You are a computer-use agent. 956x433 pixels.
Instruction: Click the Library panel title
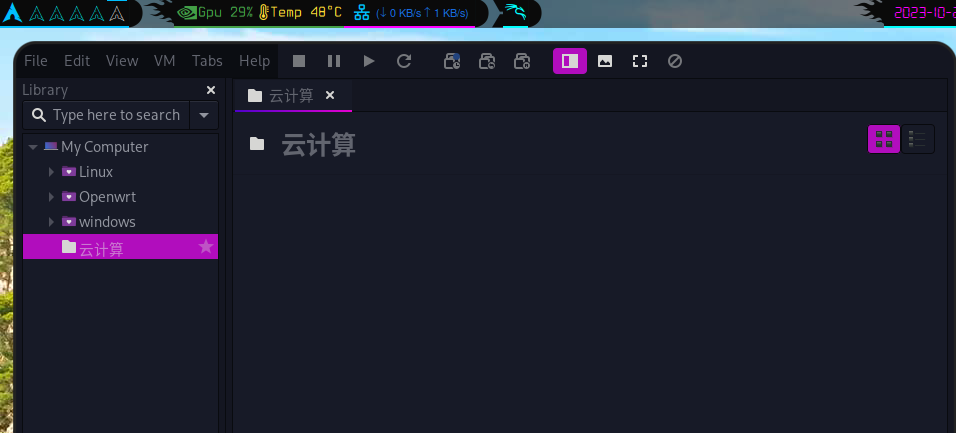[x=45, y=90]
